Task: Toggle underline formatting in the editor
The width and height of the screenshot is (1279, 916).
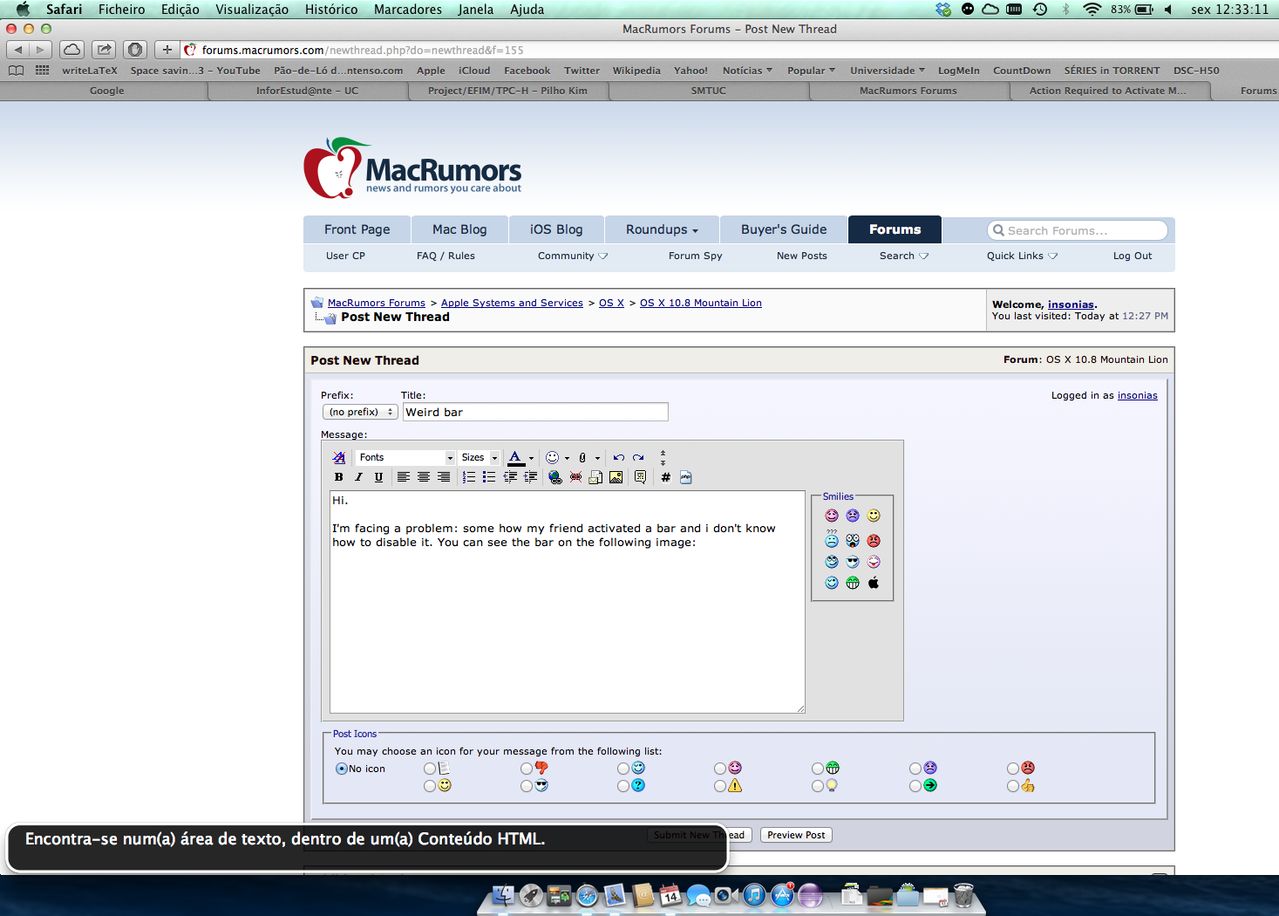Action: pyautogui.click(x=378, y=477)
